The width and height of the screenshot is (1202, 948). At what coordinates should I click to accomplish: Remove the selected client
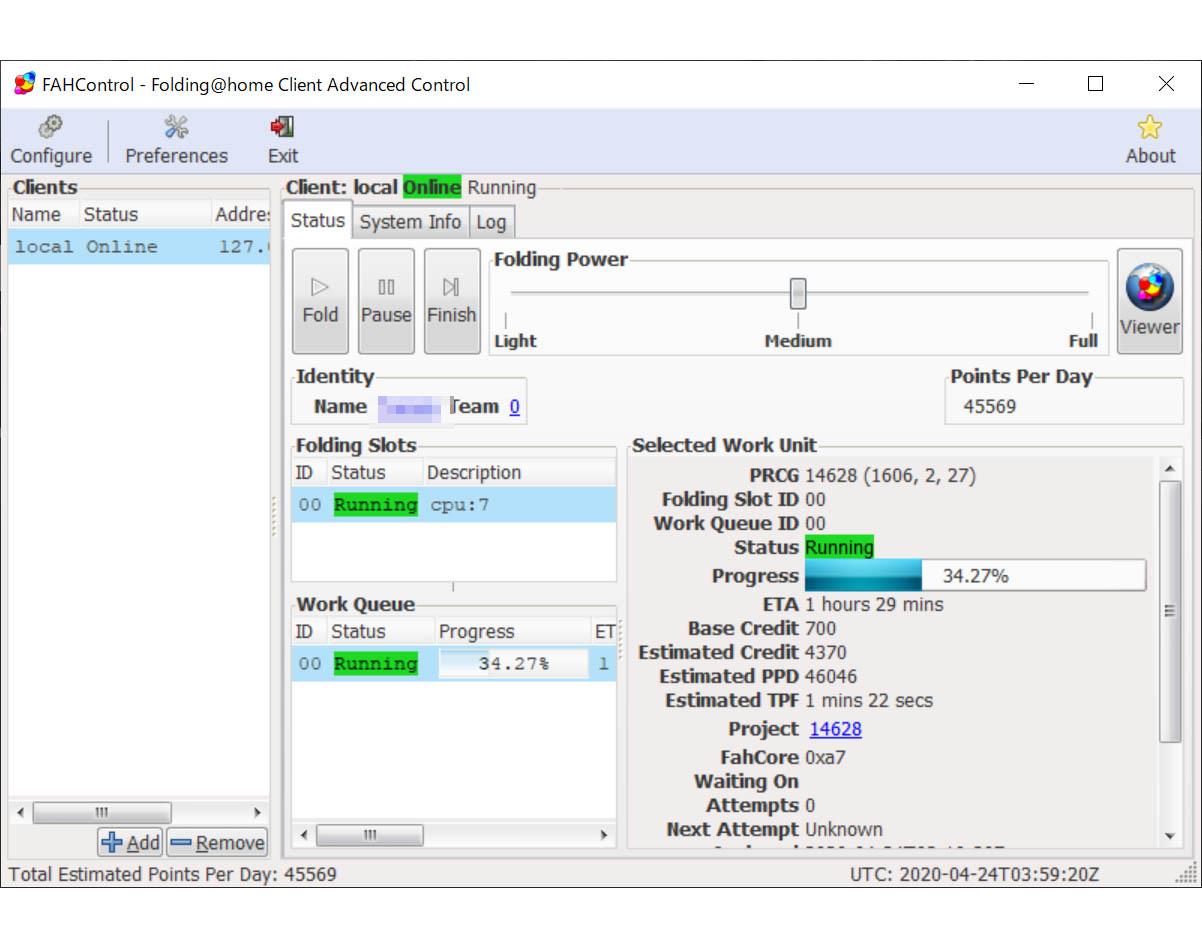[217, 843]
